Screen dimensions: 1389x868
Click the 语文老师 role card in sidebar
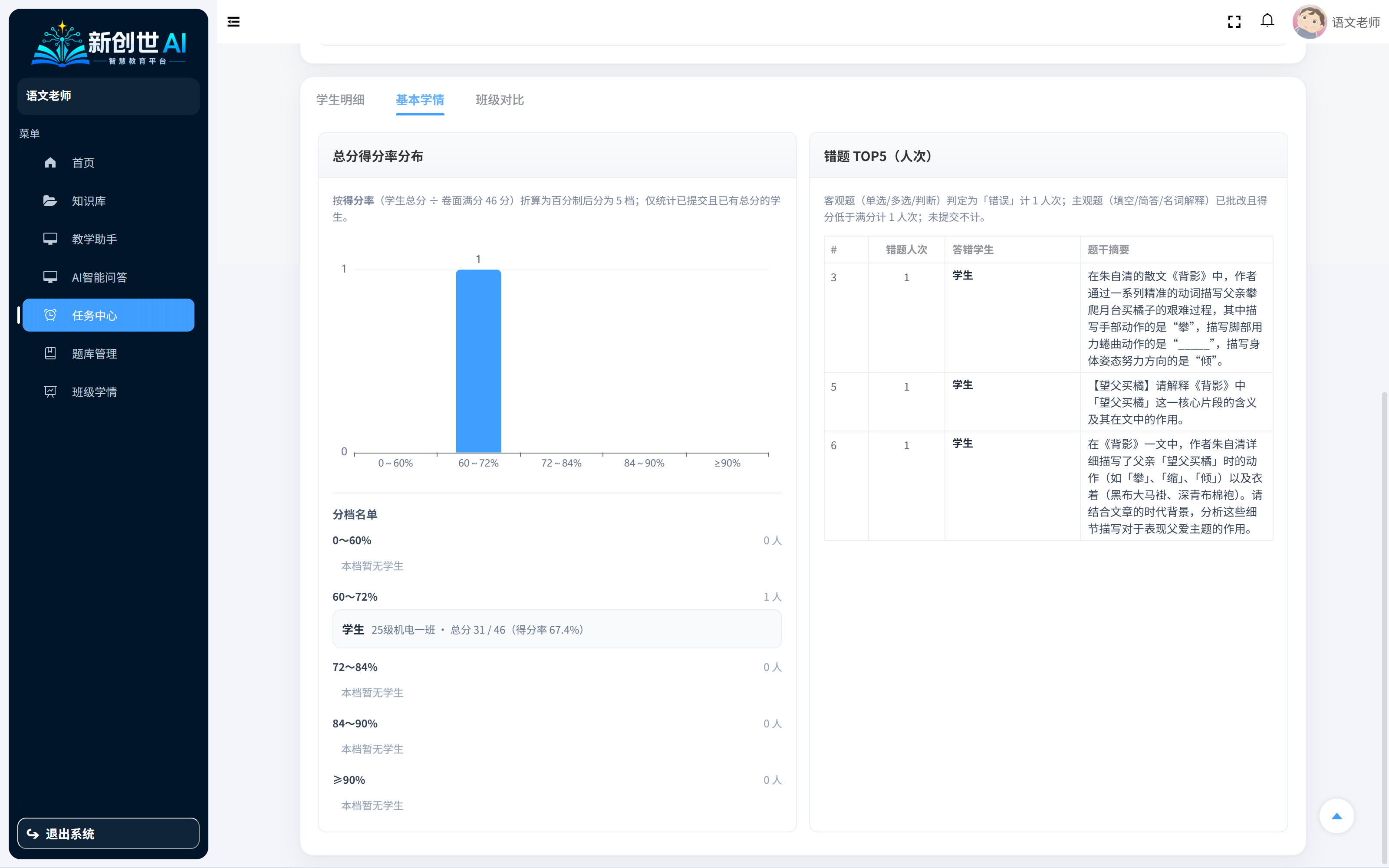(109, 96)
